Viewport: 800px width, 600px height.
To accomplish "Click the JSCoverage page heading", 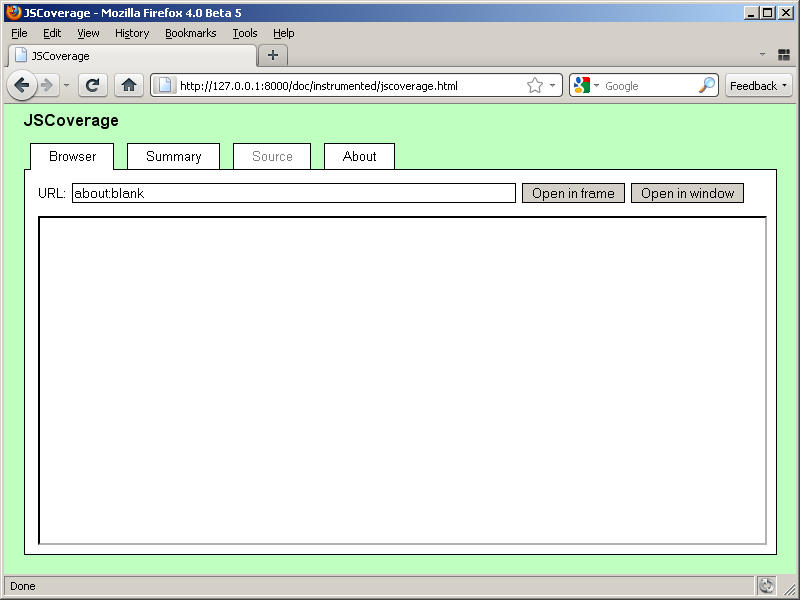I will click(x=71, y=120).
